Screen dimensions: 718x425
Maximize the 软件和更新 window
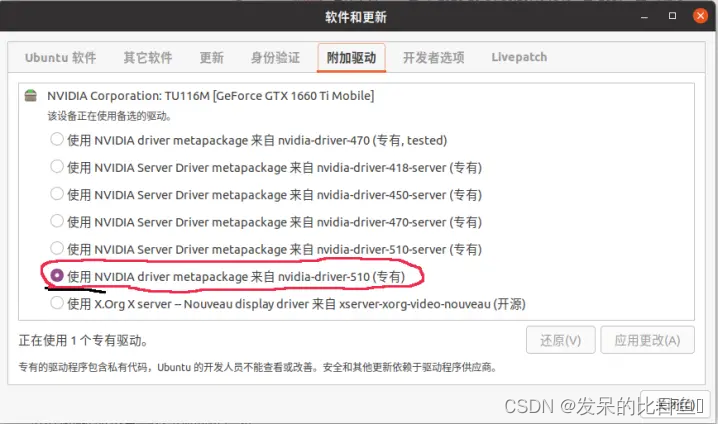672,16
